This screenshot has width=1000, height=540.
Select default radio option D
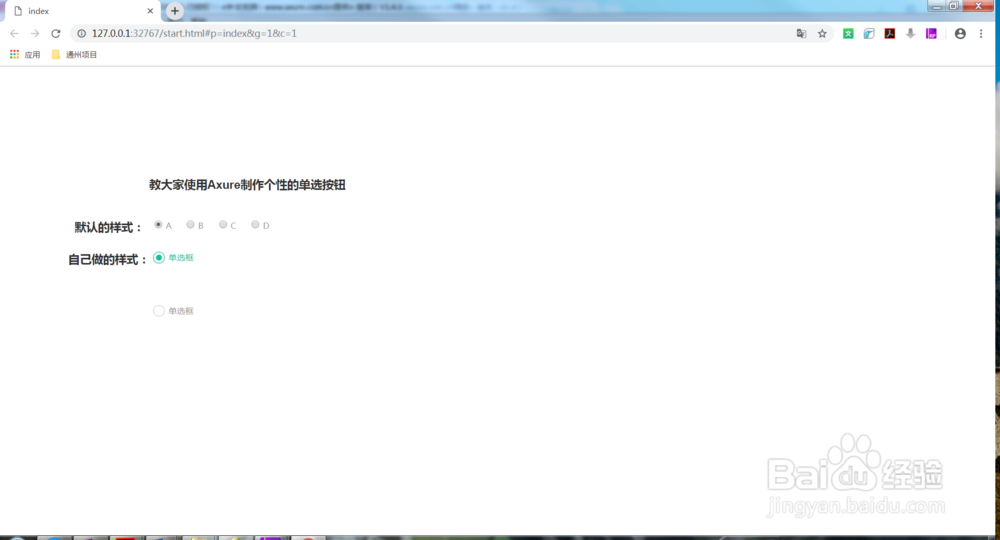(255, 224)
